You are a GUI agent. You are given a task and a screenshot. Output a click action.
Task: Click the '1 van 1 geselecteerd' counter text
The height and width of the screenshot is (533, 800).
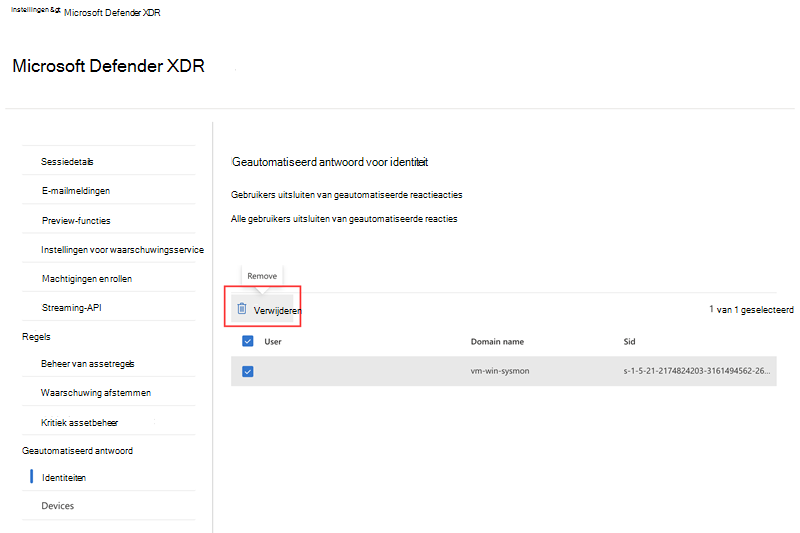point(751,310)
